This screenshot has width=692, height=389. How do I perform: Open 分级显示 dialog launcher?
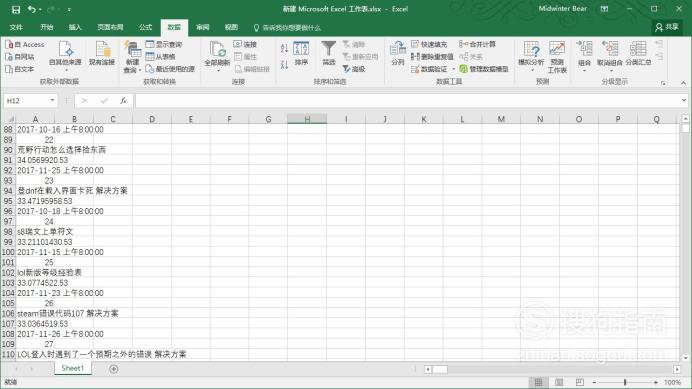[663, 83]
